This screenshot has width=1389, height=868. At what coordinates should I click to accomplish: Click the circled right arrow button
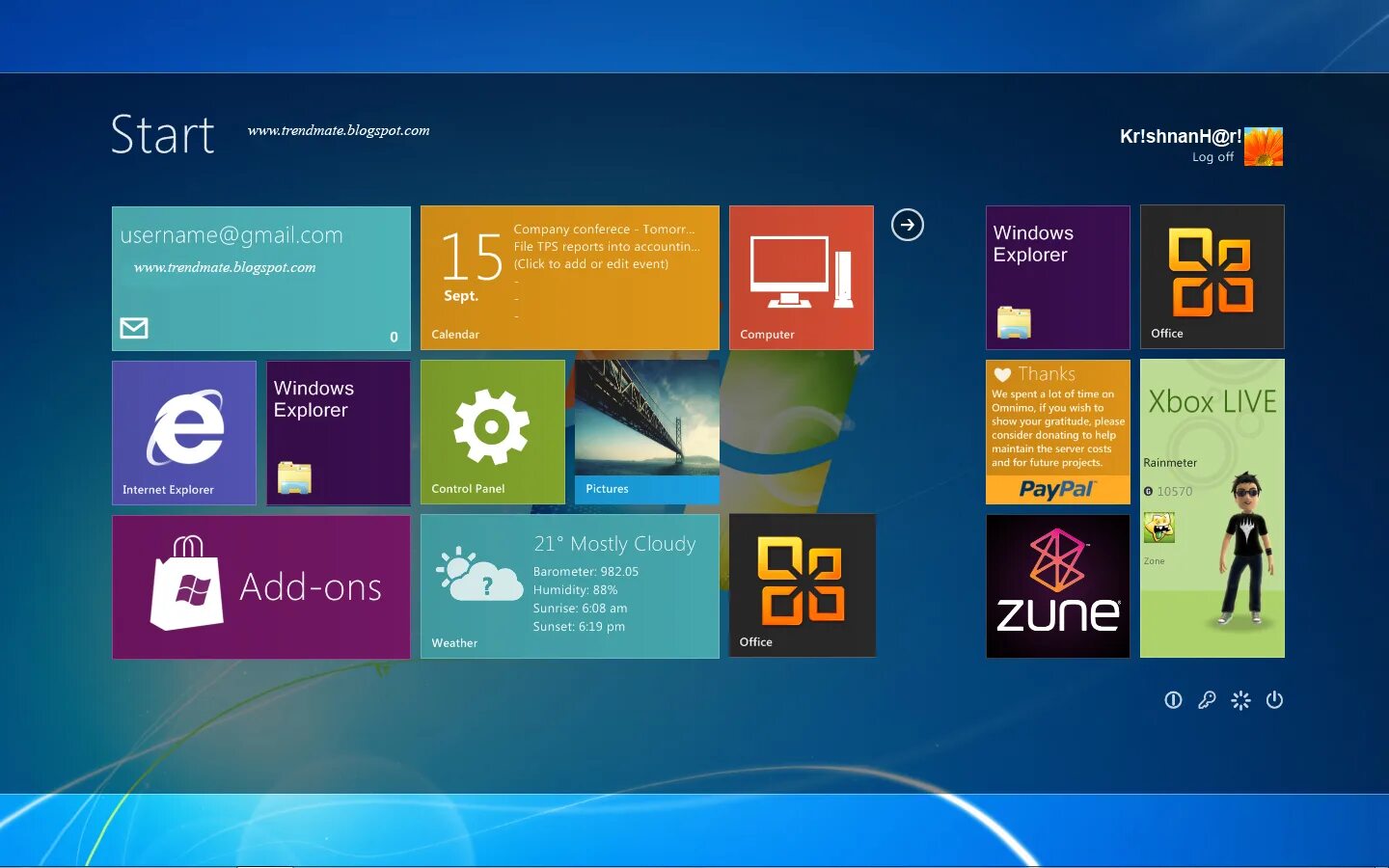(x=908, y=225)
